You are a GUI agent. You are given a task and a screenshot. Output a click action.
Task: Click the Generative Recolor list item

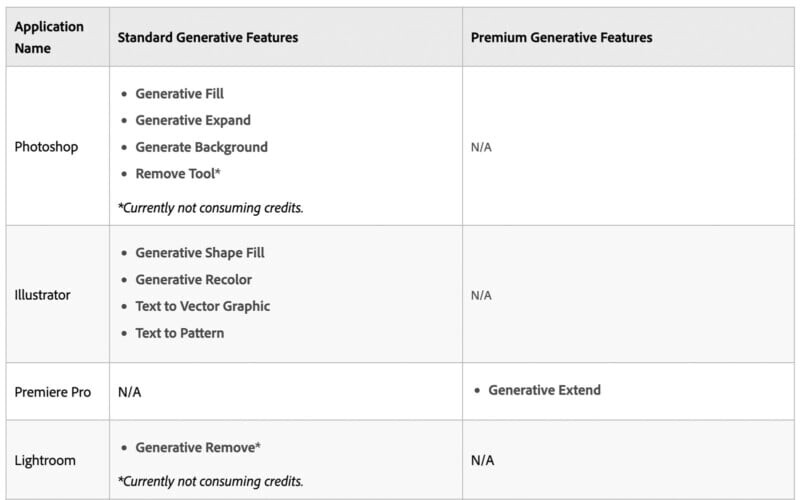[x=193, y=280]
